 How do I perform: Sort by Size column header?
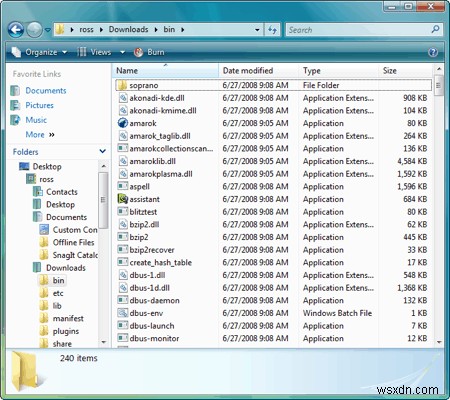pos(405,70)
